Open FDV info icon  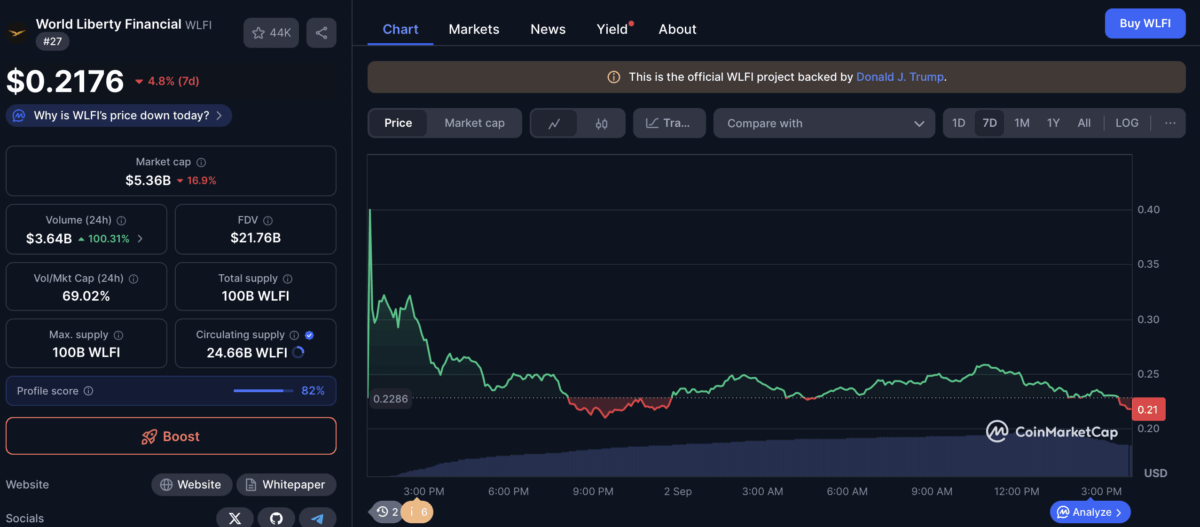point(268,220)
